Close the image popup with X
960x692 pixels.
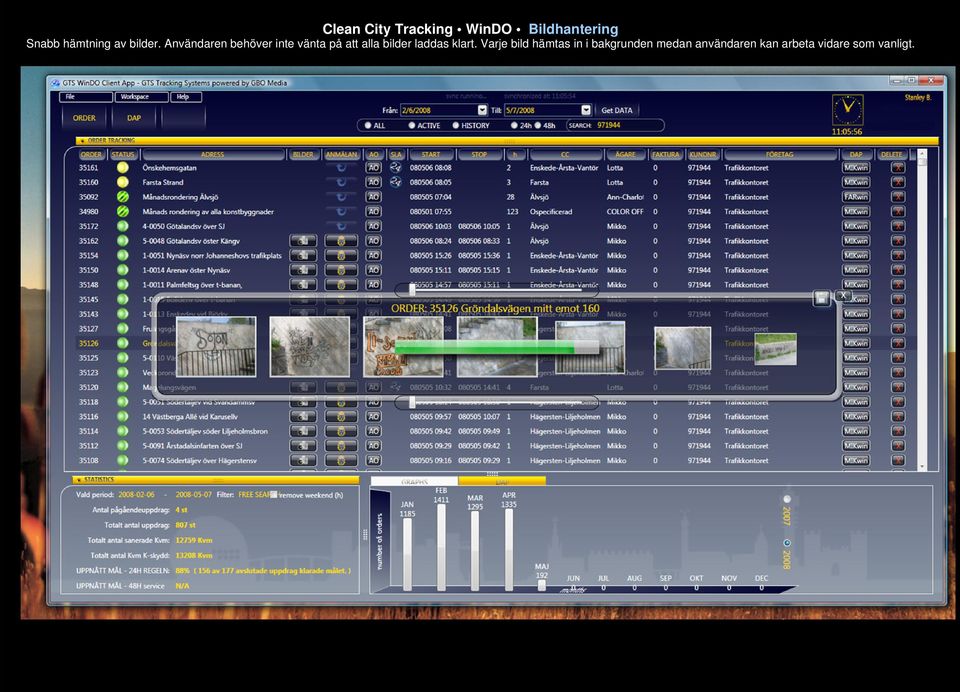[x=843, y=295]
